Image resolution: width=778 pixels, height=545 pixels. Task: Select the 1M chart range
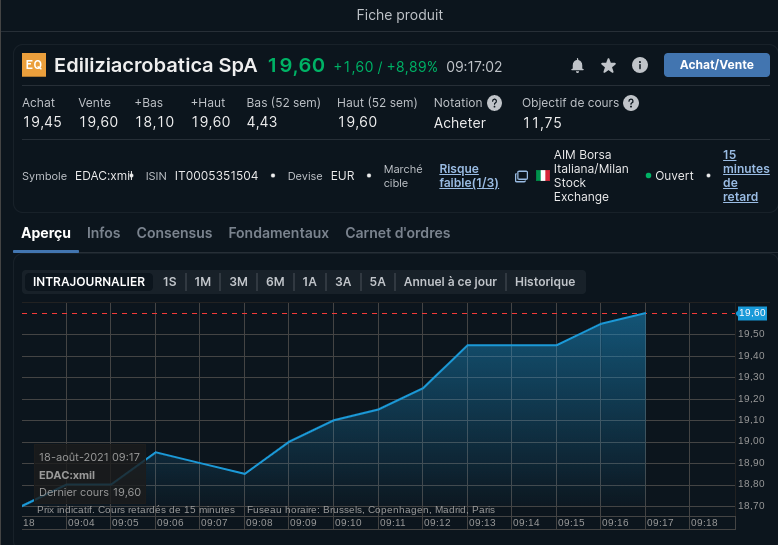click(x=202, y=282)
